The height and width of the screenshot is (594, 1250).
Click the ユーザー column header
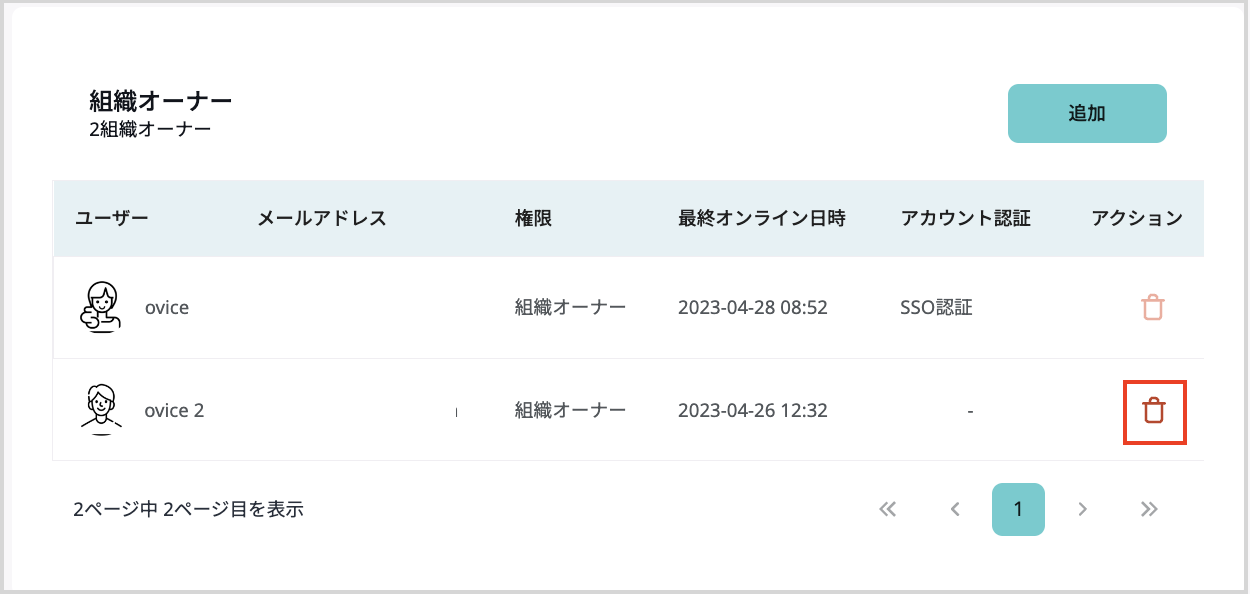(x=112, y=218)
